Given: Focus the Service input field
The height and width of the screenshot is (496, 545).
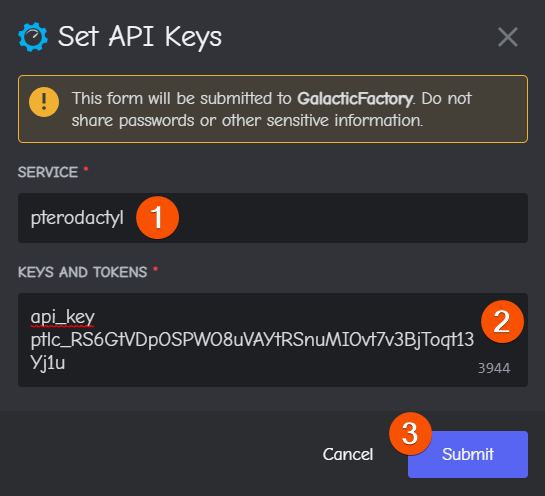Looking at the screenshot, I should [273, 218].
